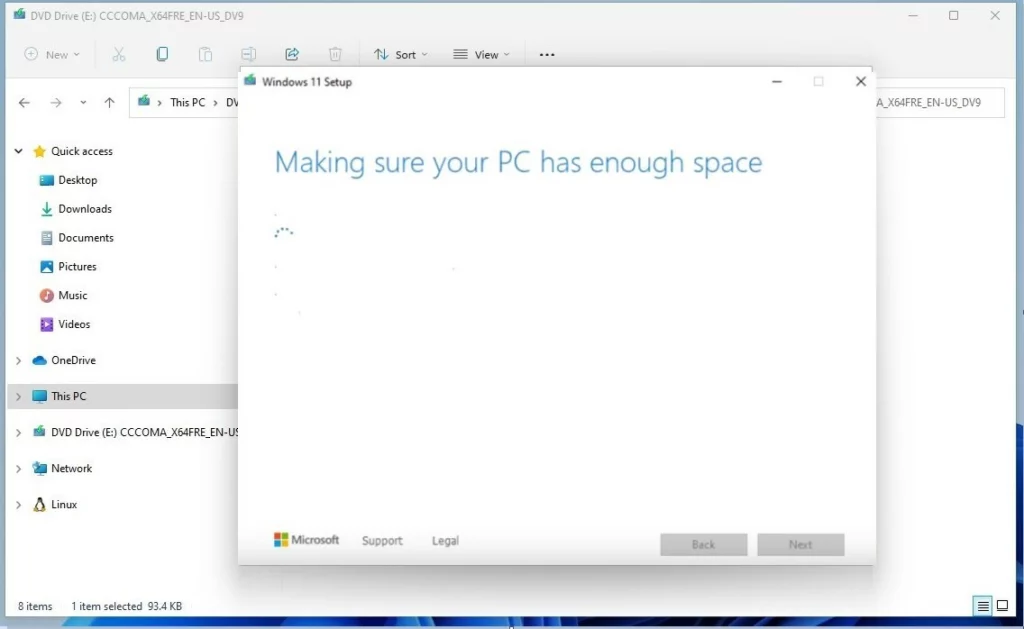Go forward with the right arrow in Explorer
The image size is (1024, 629).
[x=56, y=103]
